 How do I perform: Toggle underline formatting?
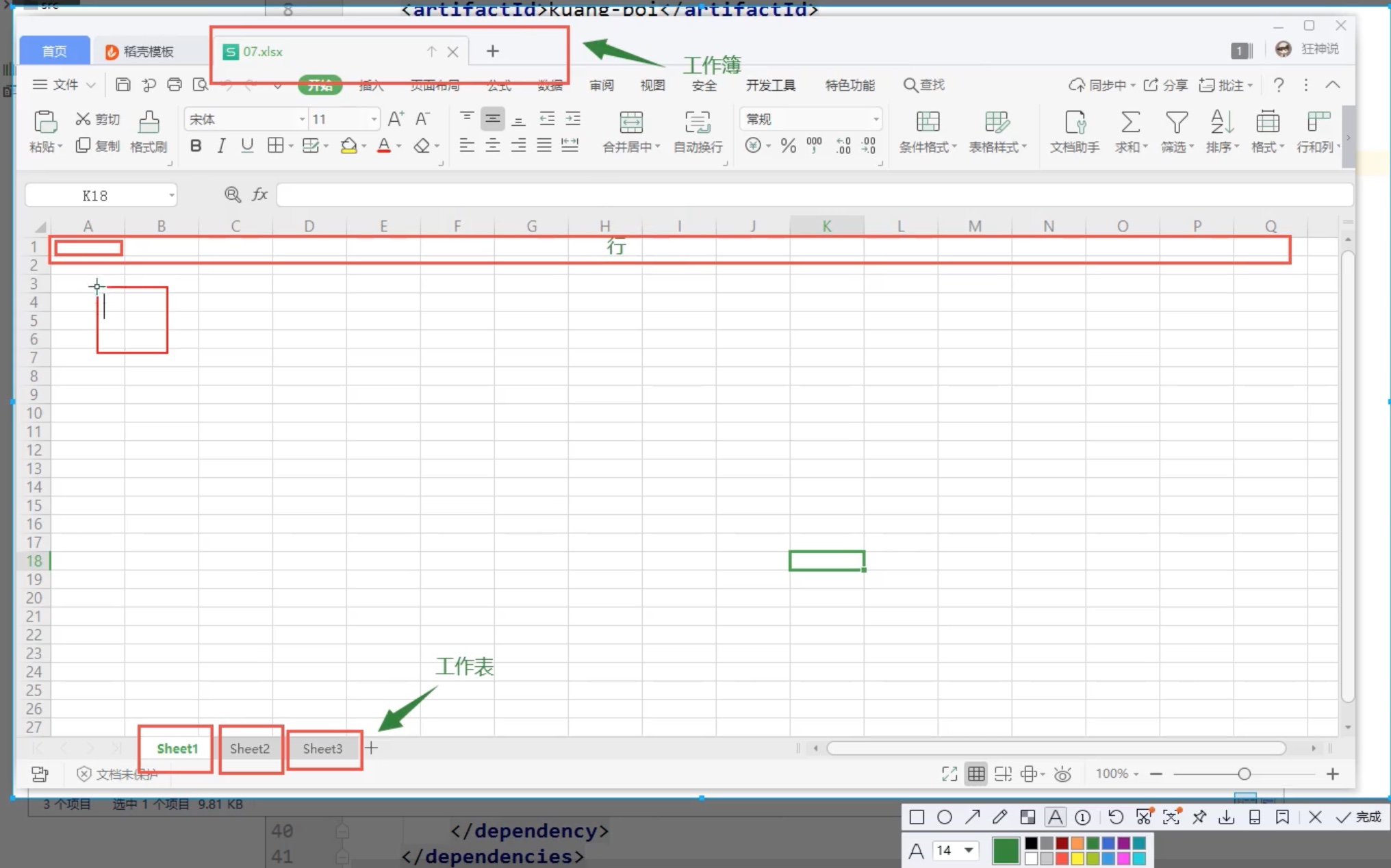click(247, 146)
